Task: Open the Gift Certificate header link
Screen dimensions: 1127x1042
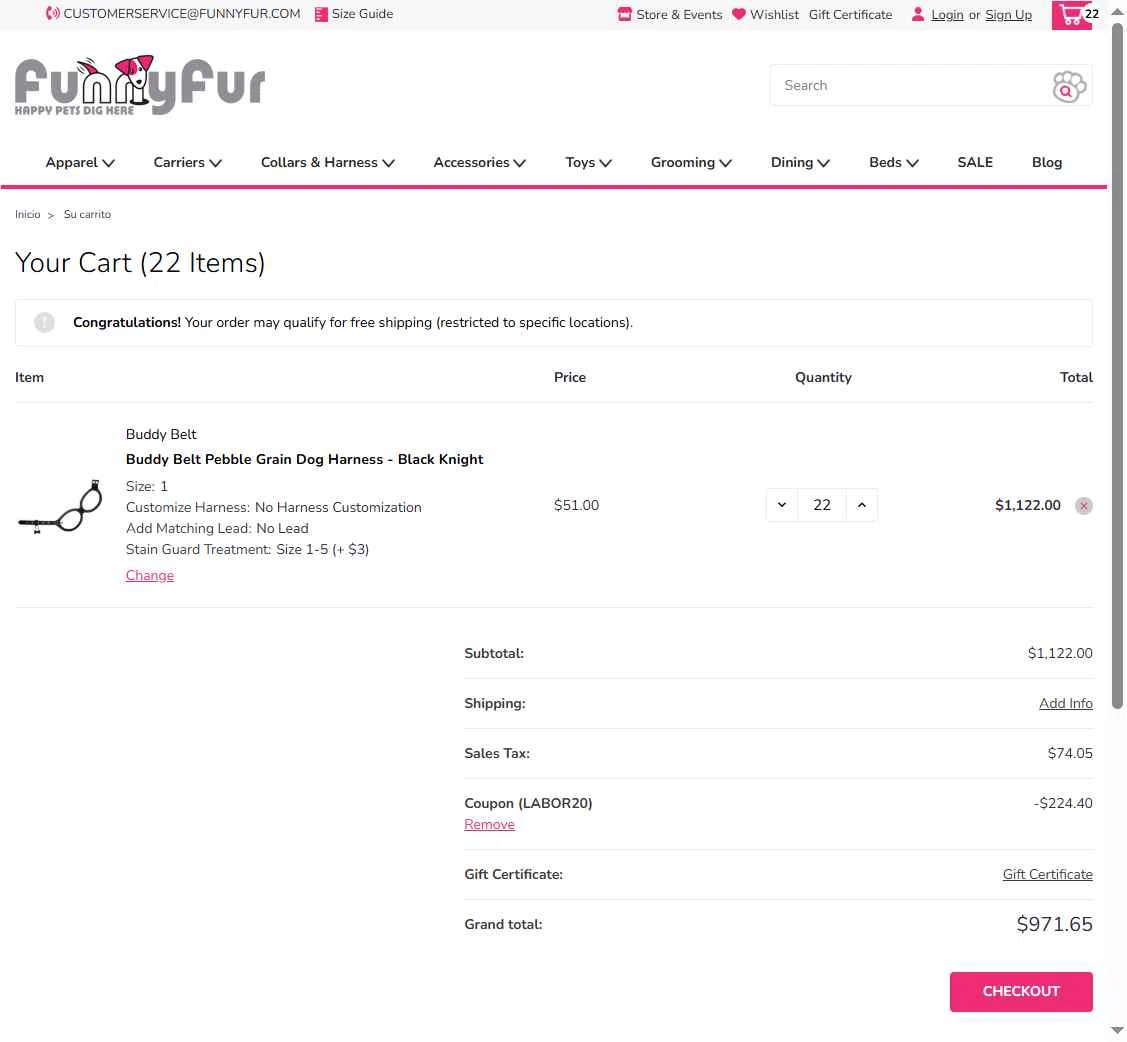Action: click(x=850, y=14)
